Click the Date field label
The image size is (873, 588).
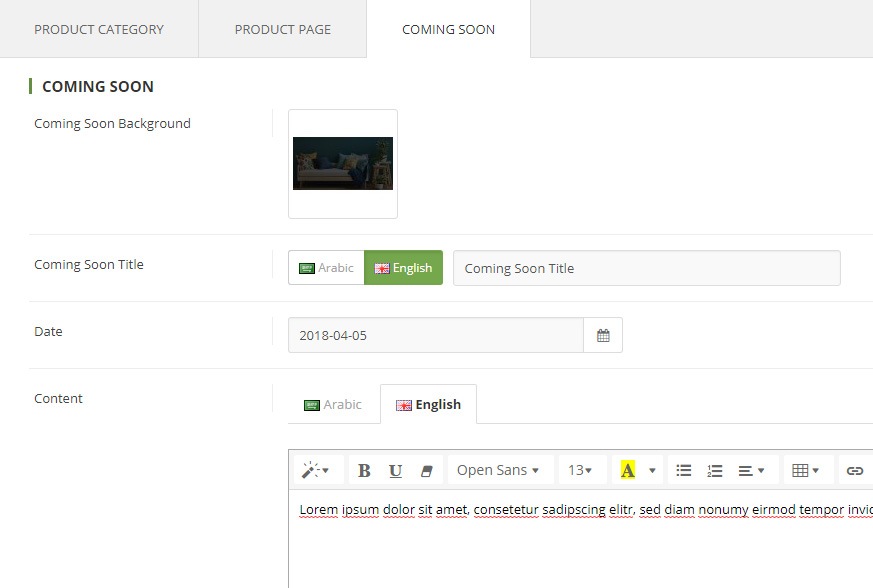(x=48, y=331)
